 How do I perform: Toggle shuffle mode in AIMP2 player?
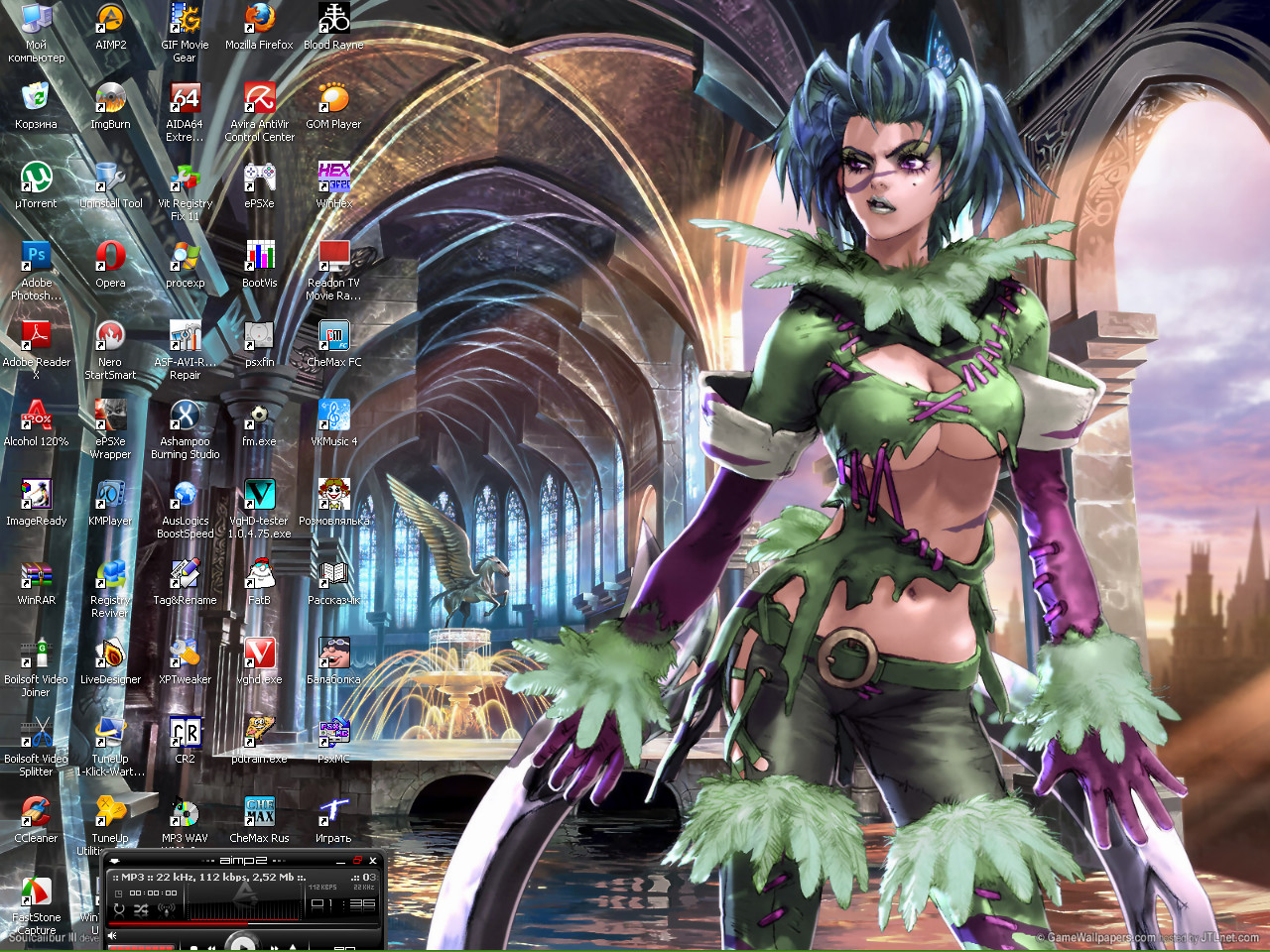coord(141,908)
